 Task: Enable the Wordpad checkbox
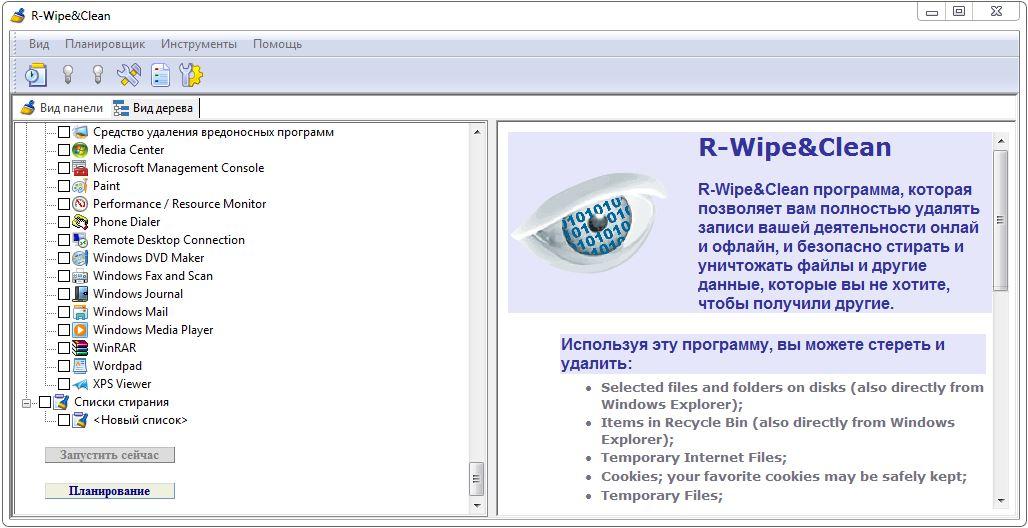coord(64,366)
